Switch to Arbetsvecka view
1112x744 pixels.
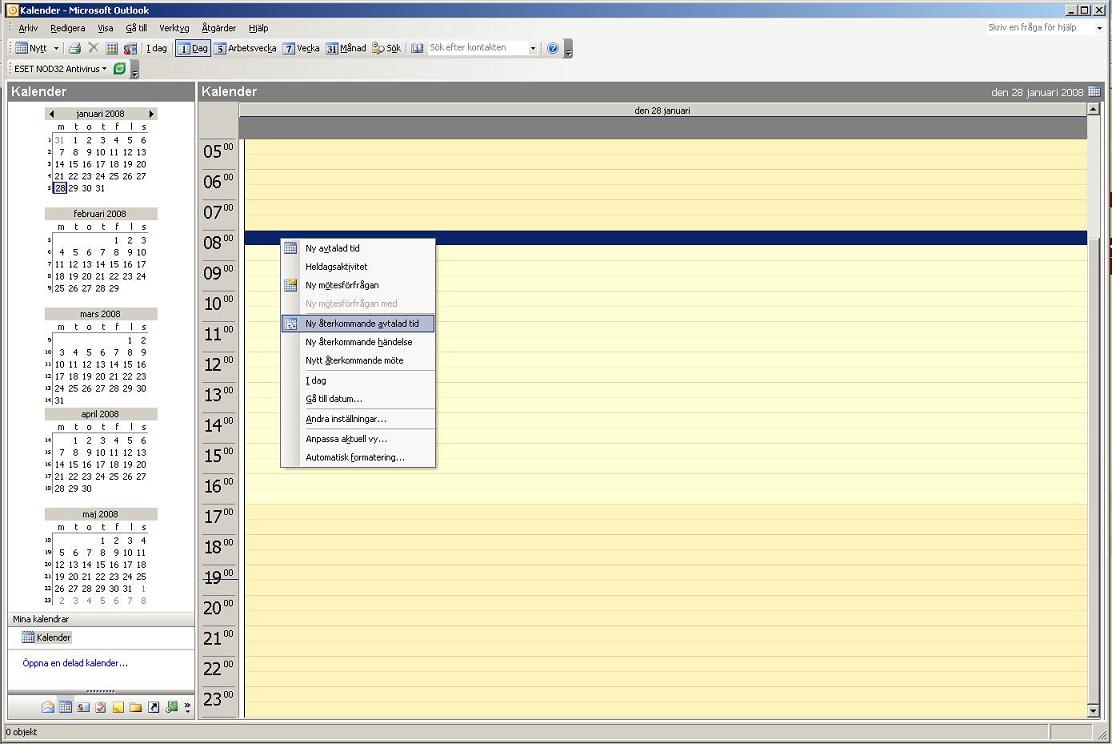click(245, 48)
